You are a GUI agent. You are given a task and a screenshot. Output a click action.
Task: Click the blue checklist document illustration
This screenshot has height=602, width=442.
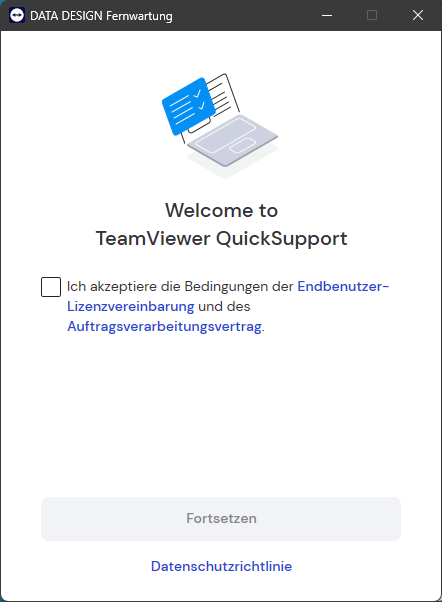(x=187, y=106)
